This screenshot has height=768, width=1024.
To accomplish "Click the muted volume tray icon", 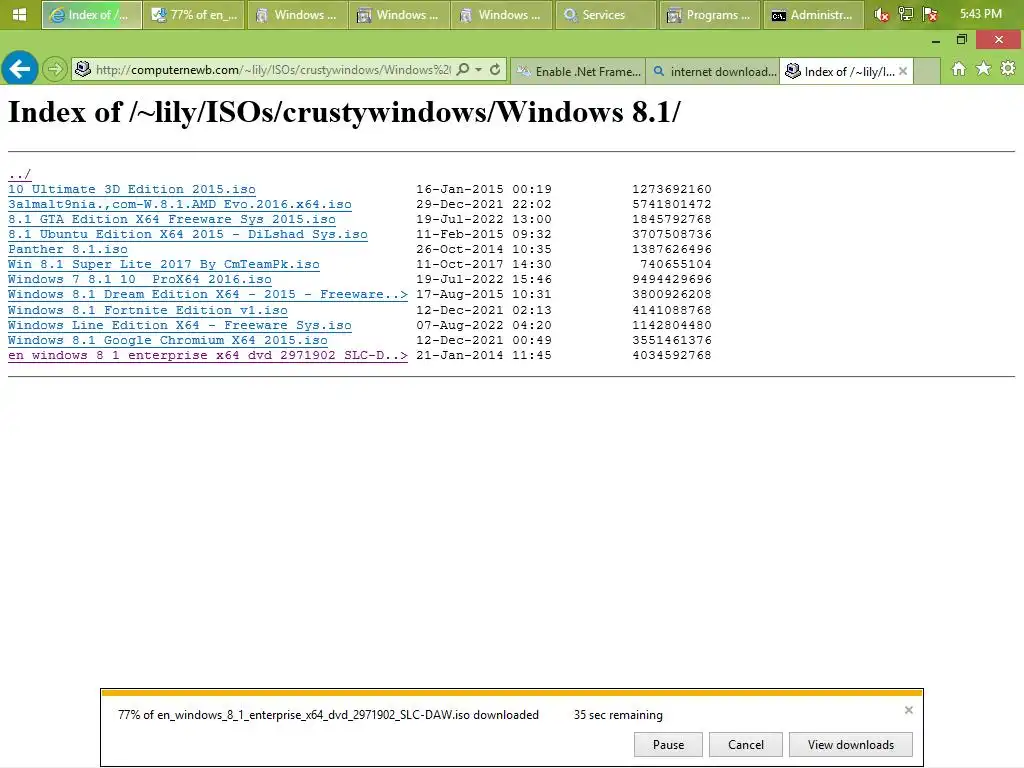I will pos(881,14).
